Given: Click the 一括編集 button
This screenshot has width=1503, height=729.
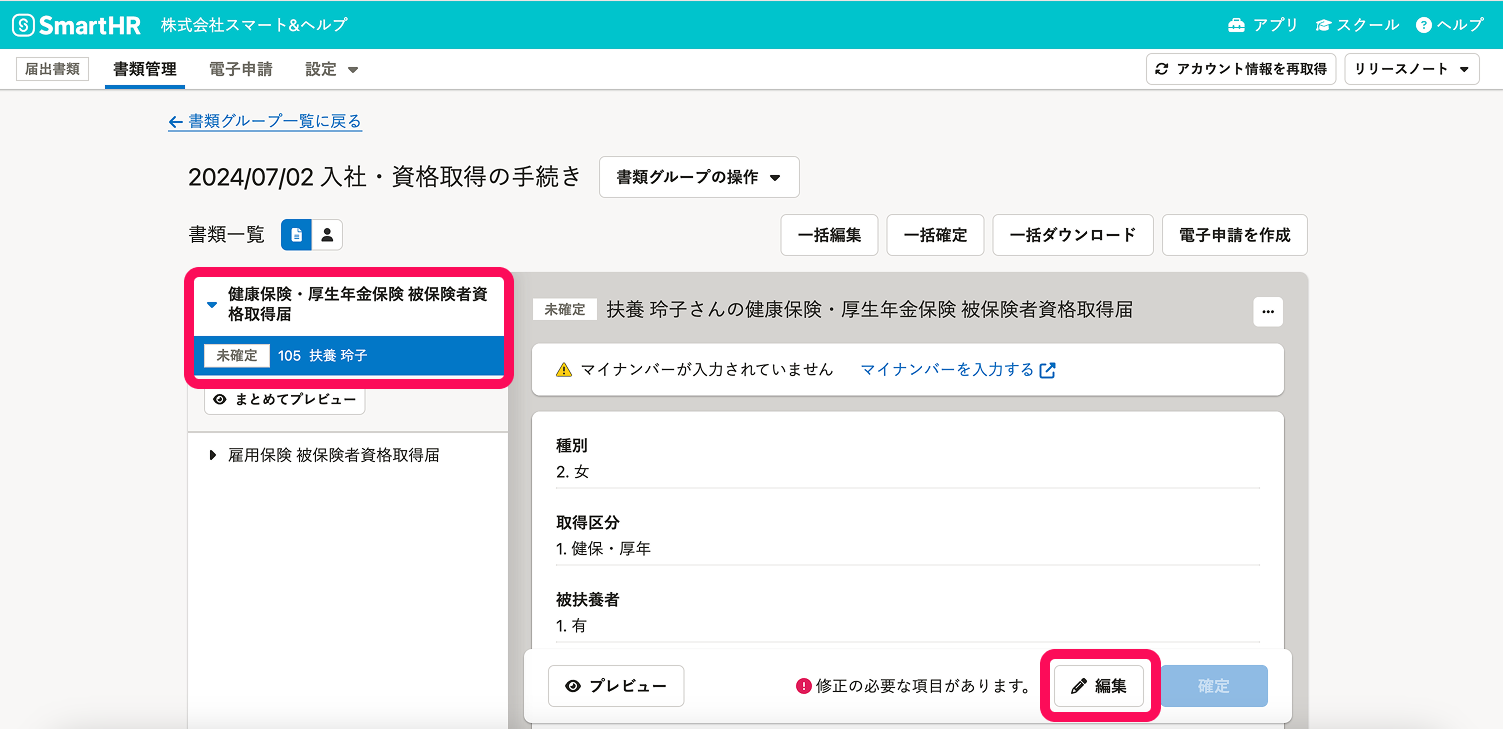Looking at the screenshot, I should 829,235.
